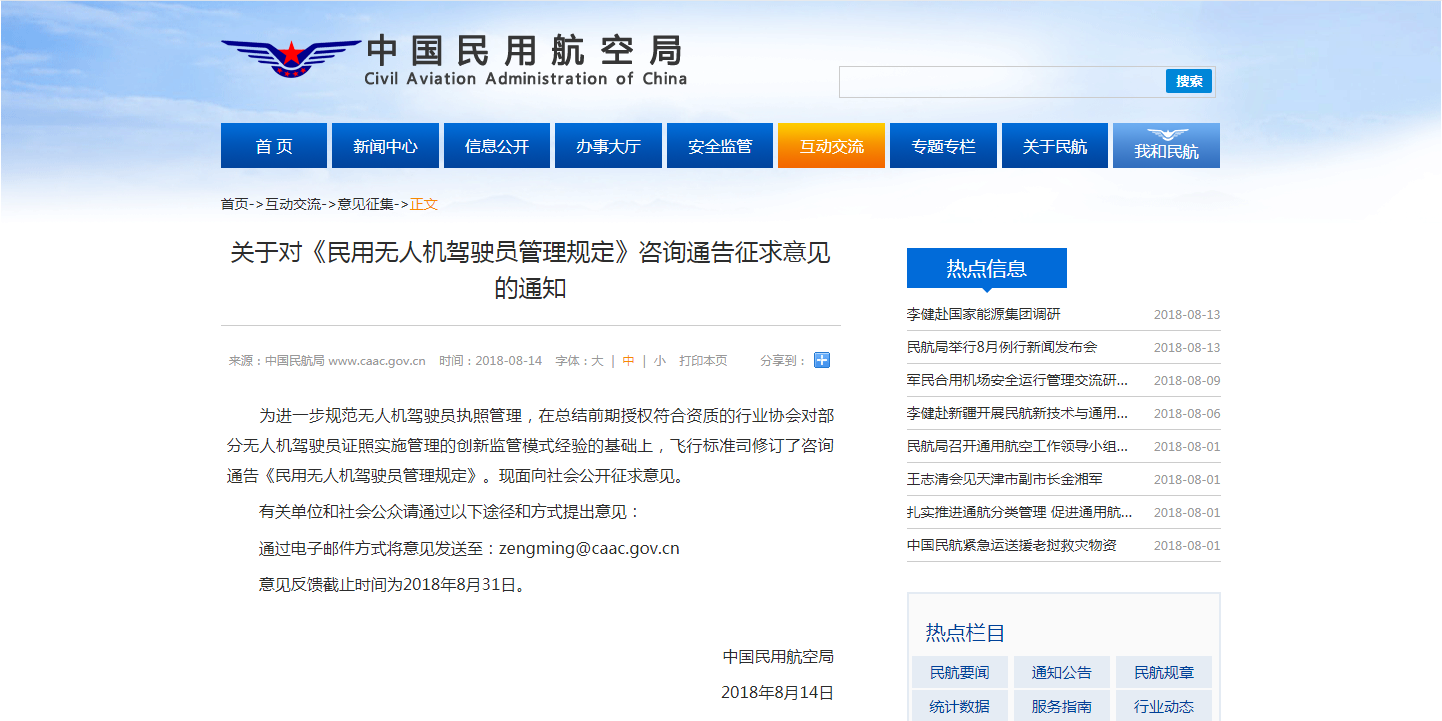Set font size to 中

[x=628, y=361]
